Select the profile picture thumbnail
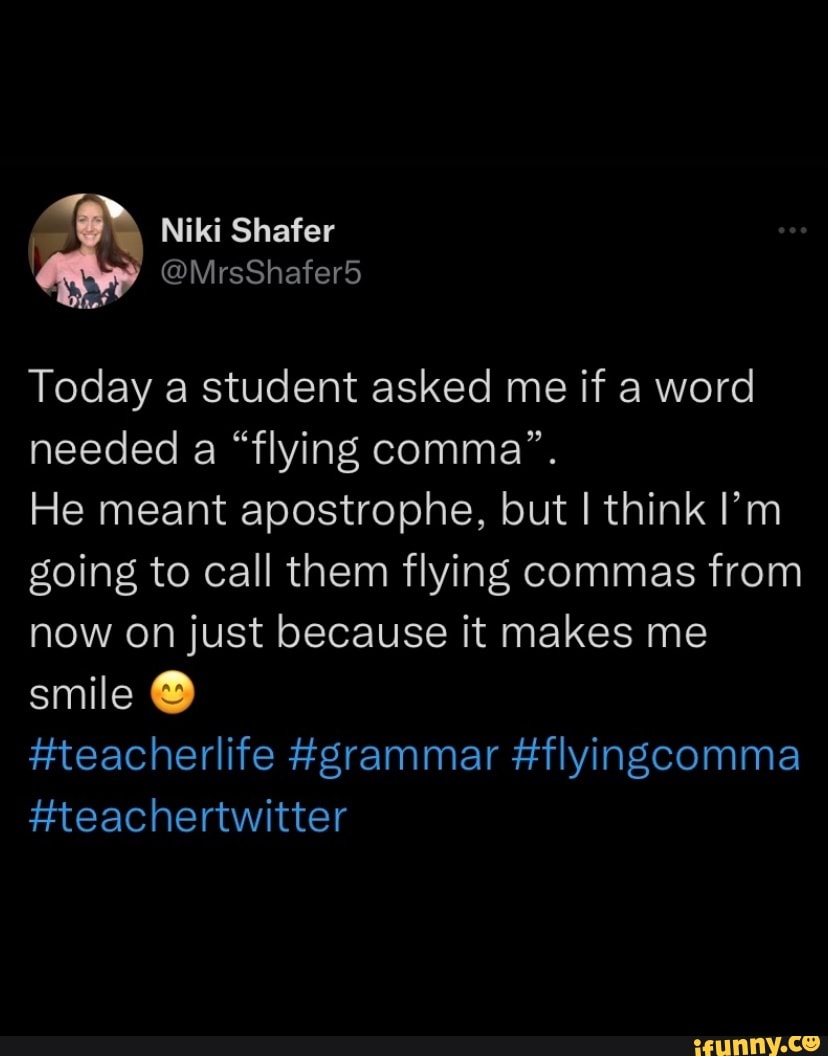 [90, 250]
